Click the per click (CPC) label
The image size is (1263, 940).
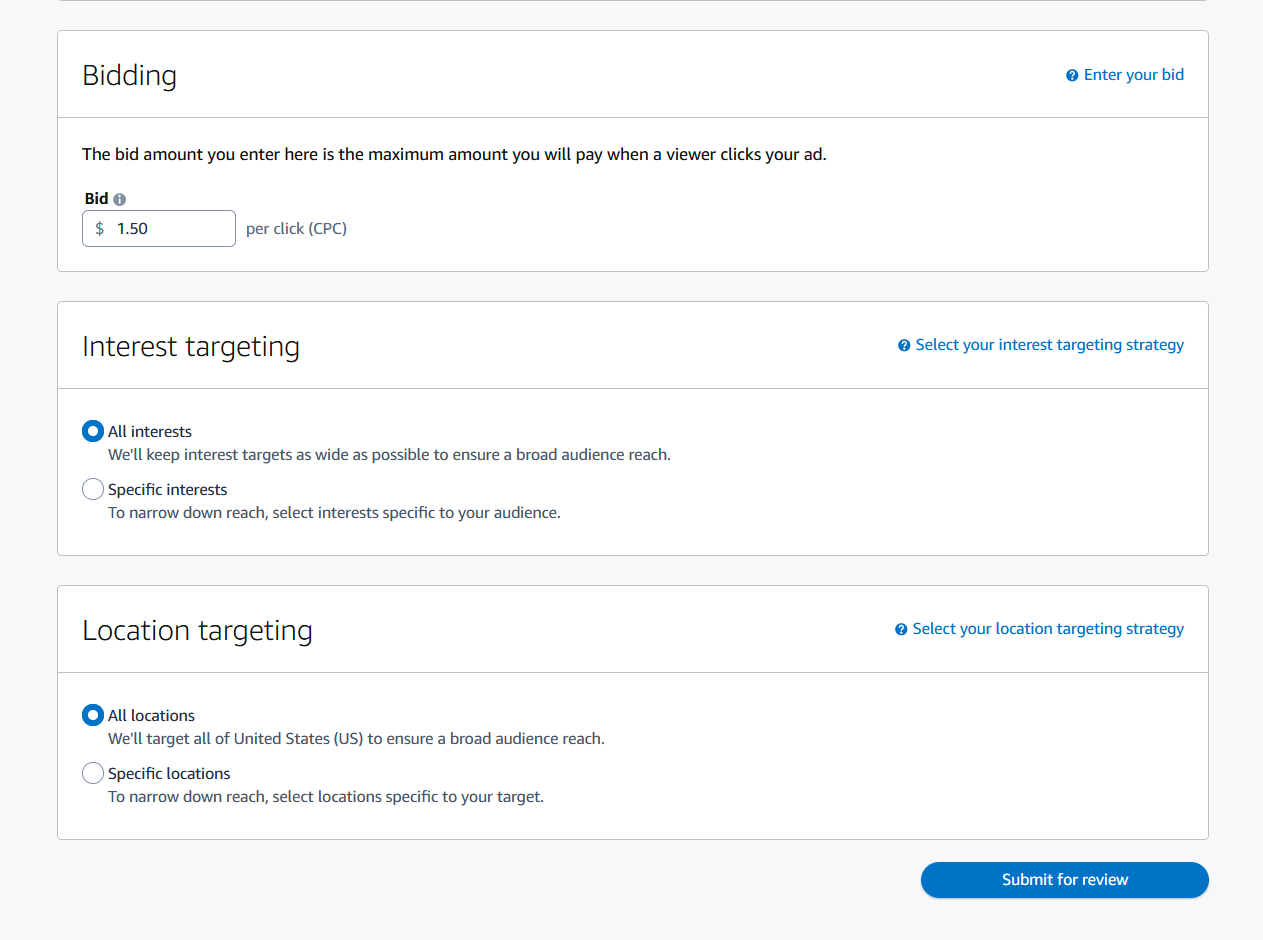tap(296, 228)
